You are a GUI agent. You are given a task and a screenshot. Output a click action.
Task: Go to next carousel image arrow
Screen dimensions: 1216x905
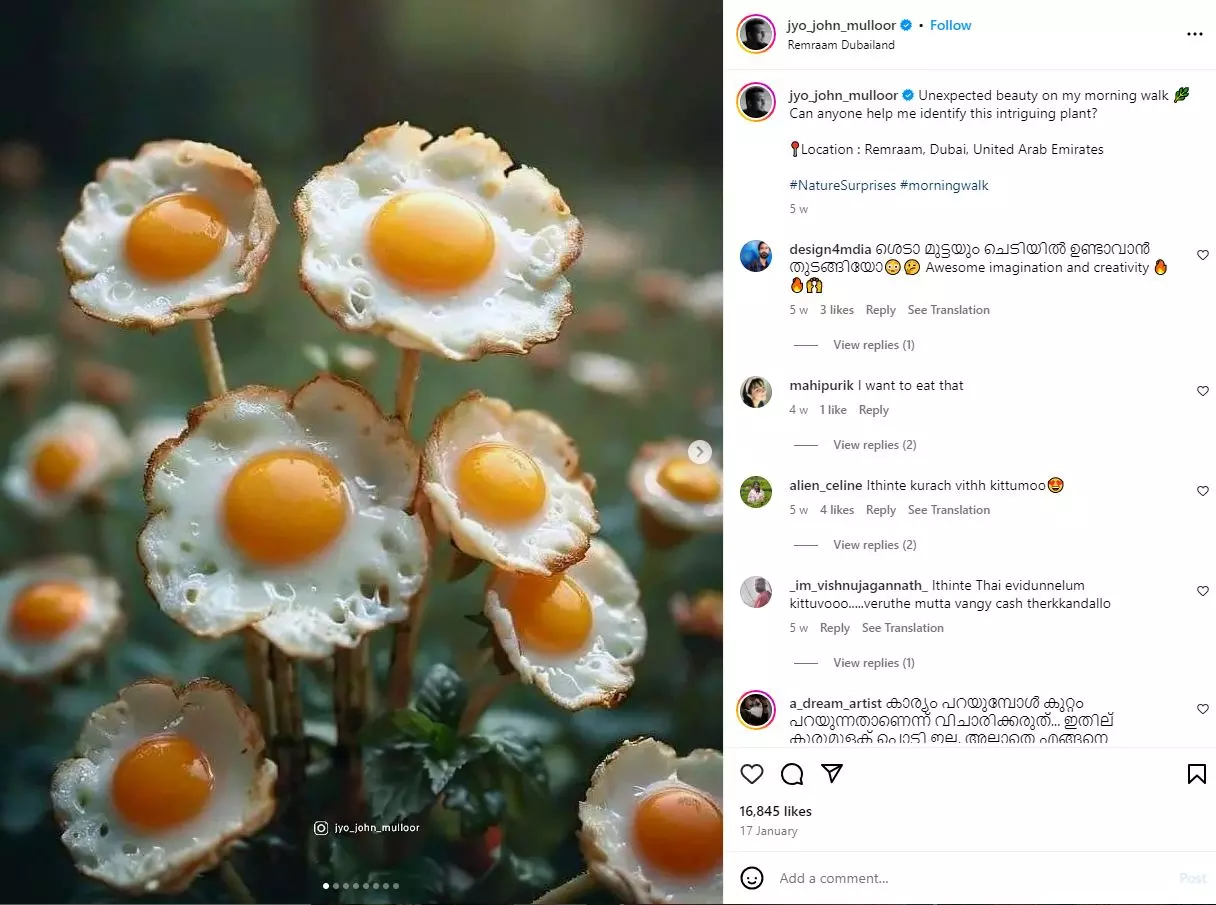point(700,452)
